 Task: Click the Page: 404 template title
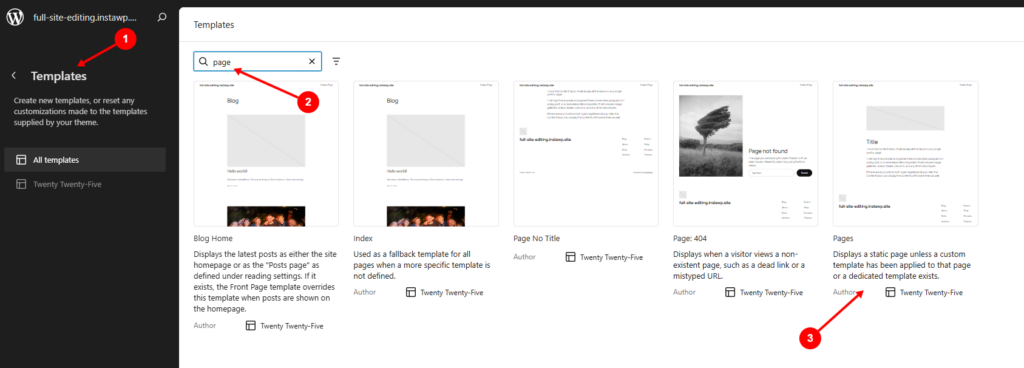pyautogui.click(x=690, y=239)
